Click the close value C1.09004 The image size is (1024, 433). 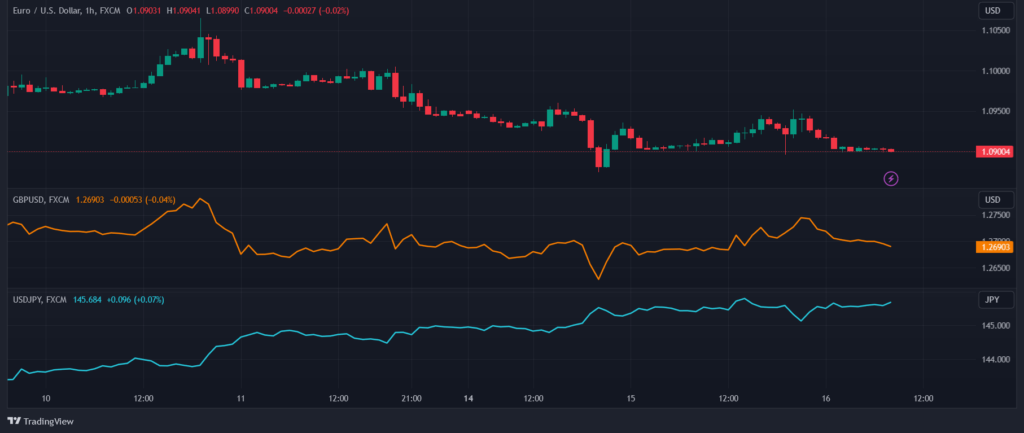tap(261, 11)
